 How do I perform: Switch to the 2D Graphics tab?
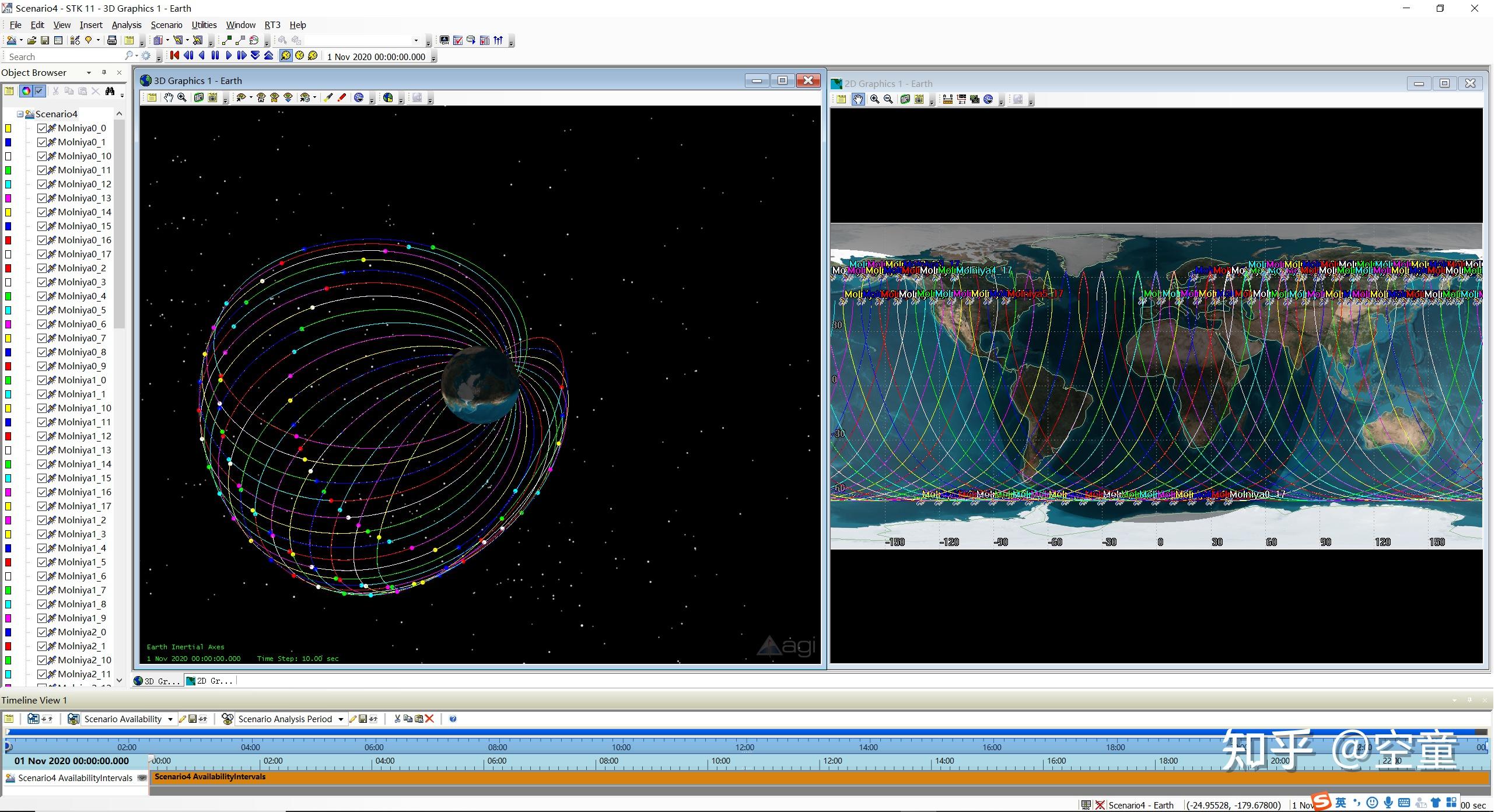coord(210,681)
